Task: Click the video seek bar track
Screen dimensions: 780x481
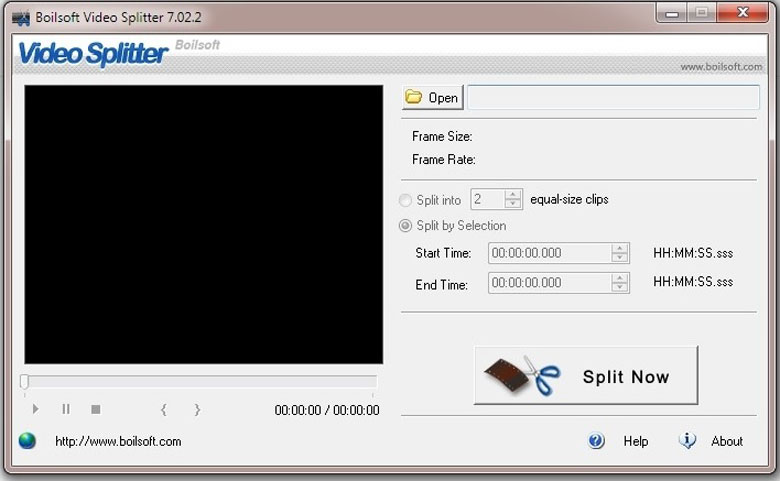Action: coord(199,382)
